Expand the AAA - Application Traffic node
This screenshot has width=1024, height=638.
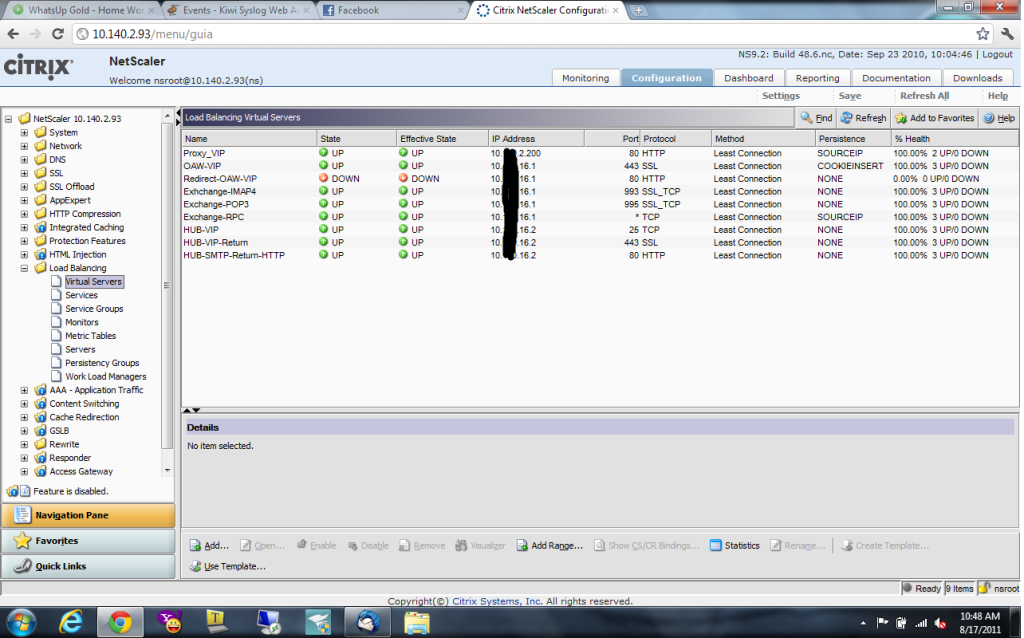[x=24, y=390]
